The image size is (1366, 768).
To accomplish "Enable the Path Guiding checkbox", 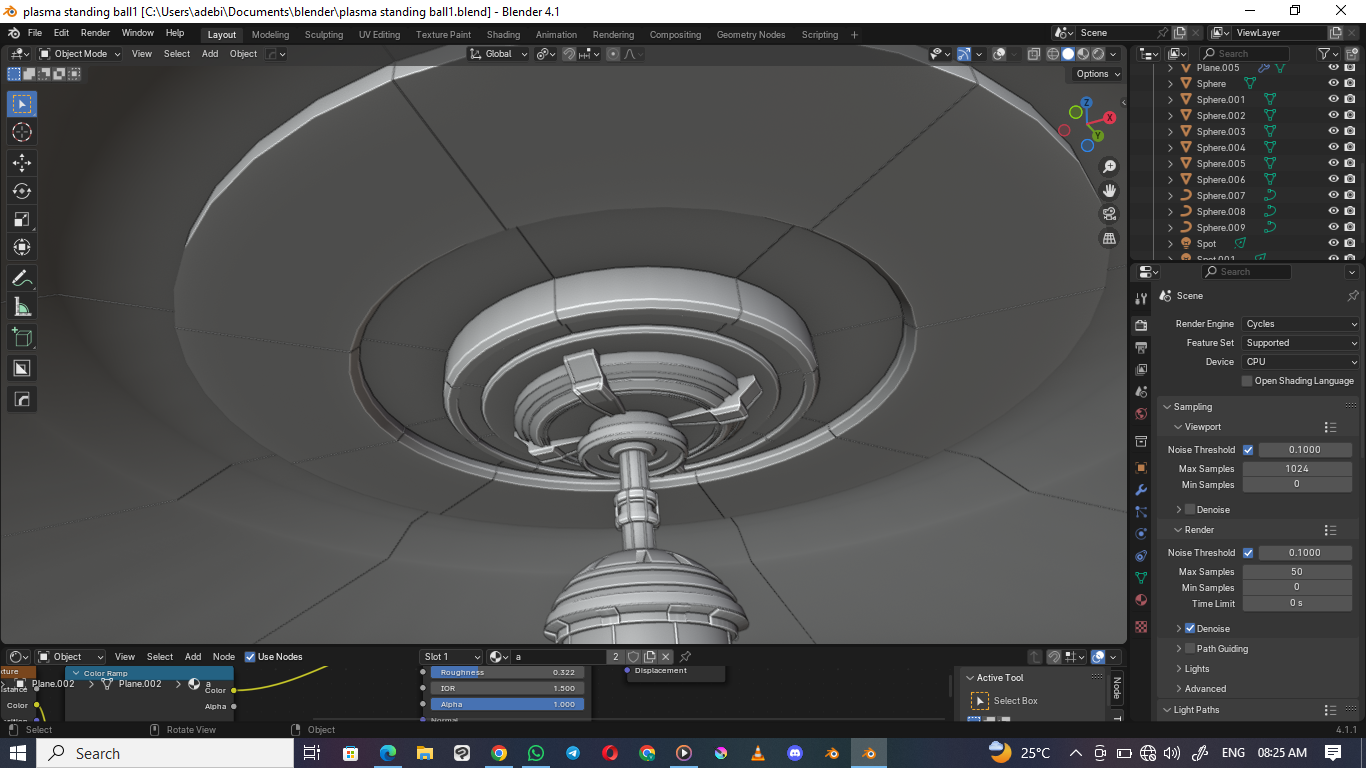I will [x=1190, y=649].
